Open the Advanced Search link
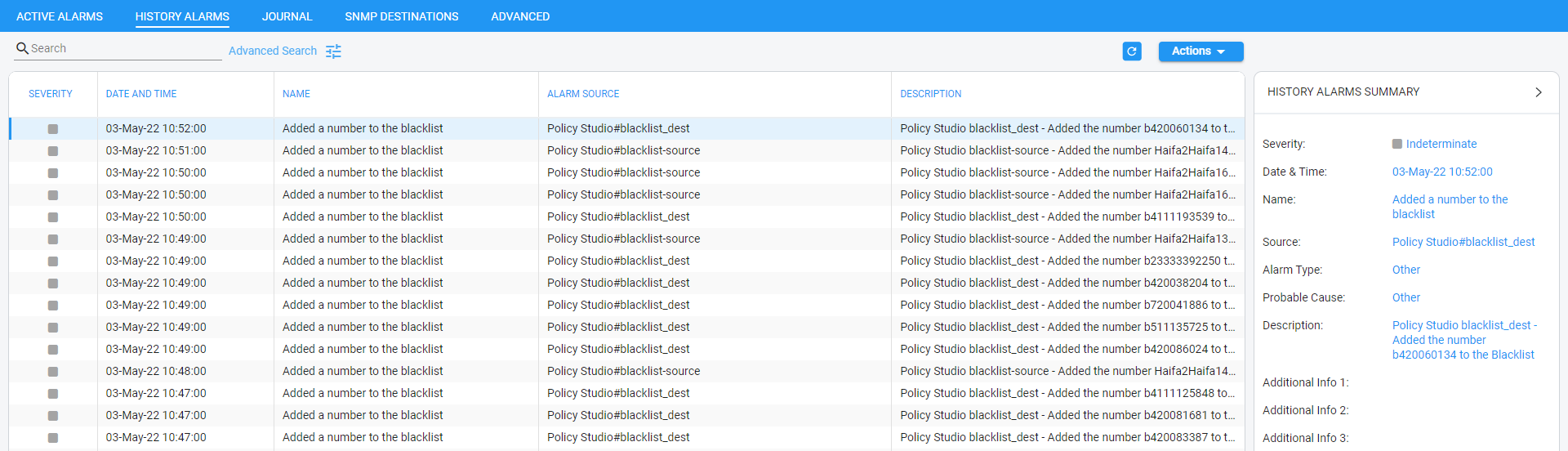This screenshot has width=1568, height=451. click(x=273, y=51)
